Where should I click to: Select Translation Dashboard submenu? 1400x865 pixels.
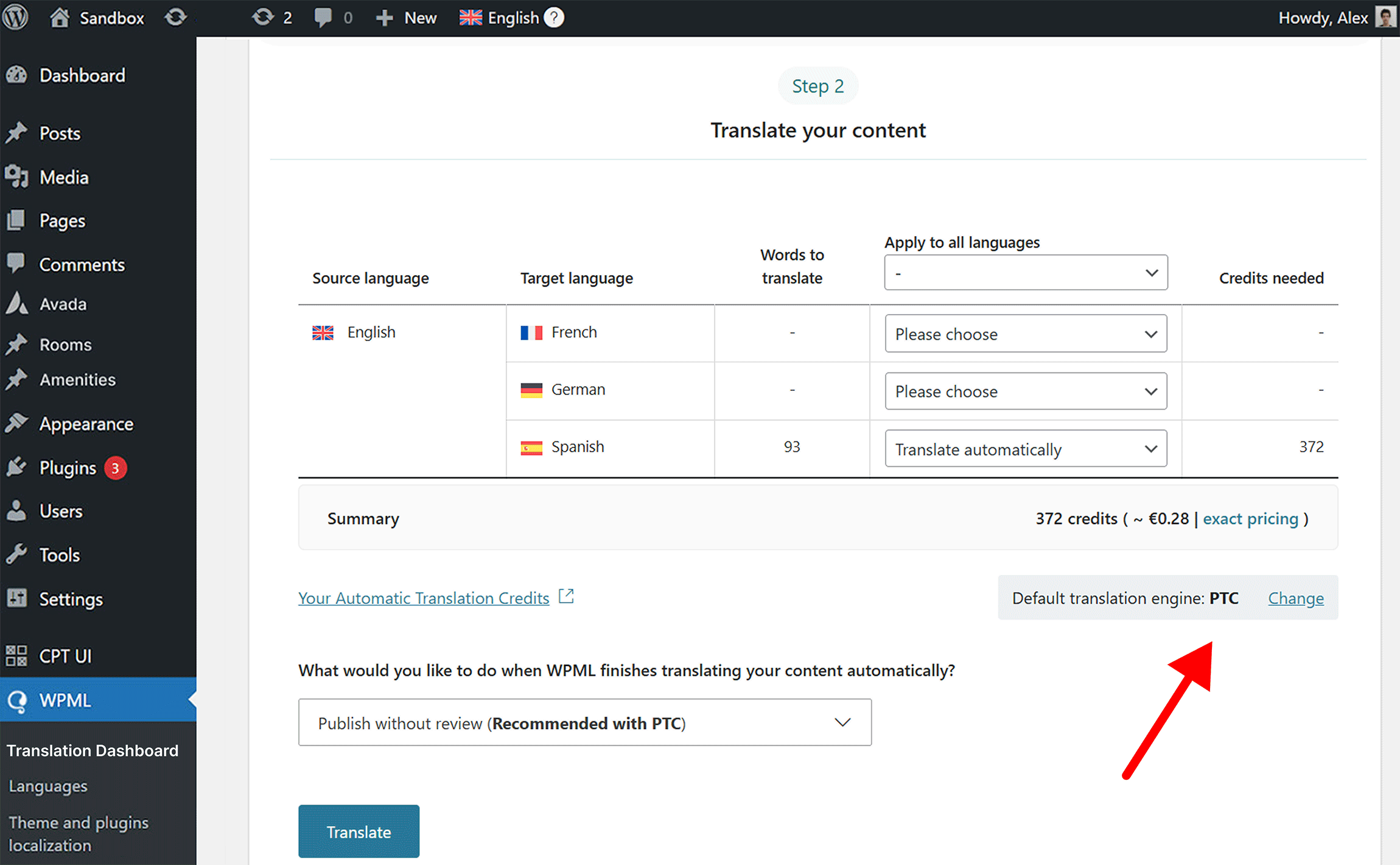pos(93,751)
